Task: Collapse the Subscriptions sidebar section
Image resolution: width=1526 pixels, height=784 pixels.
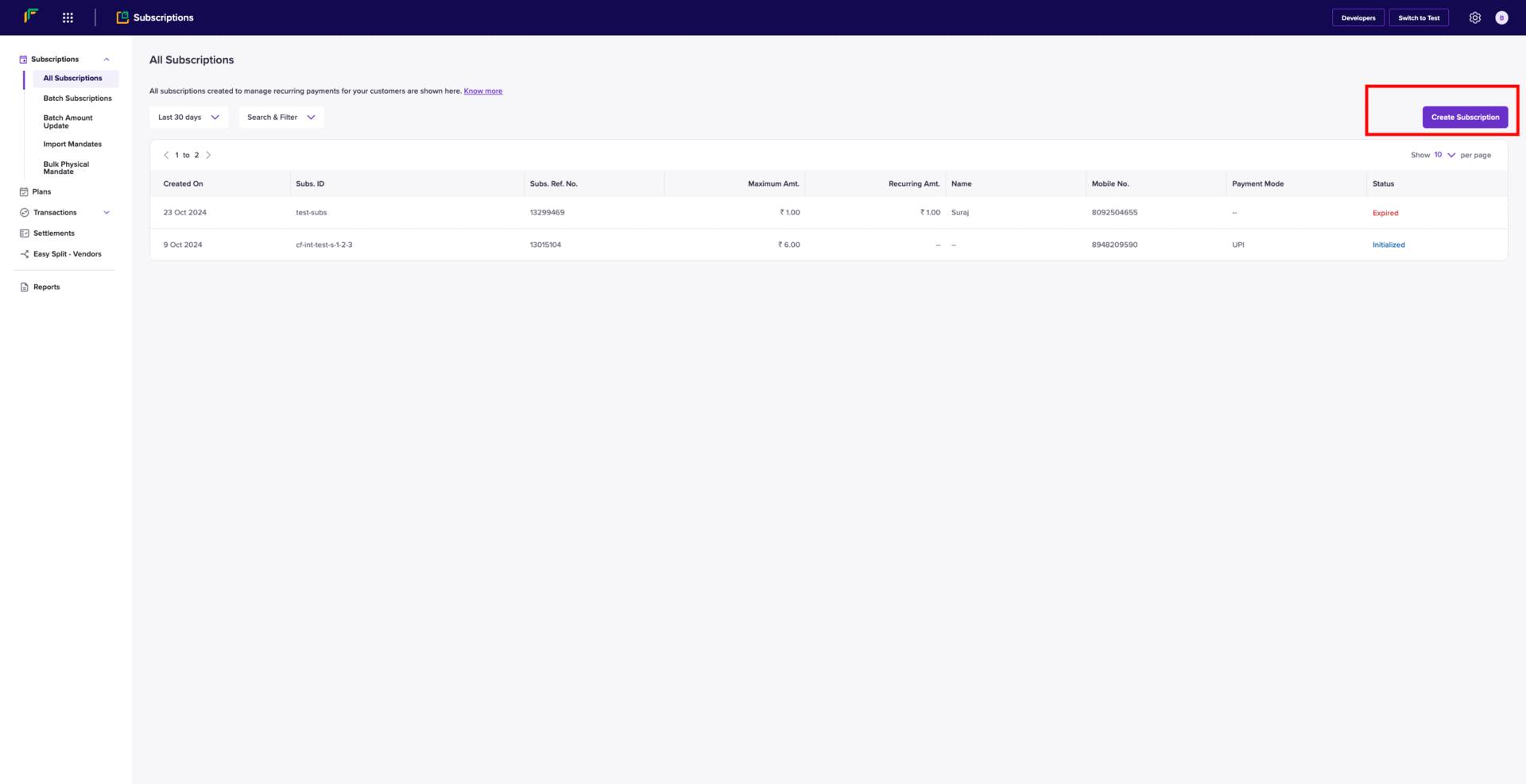Action: 107,60
